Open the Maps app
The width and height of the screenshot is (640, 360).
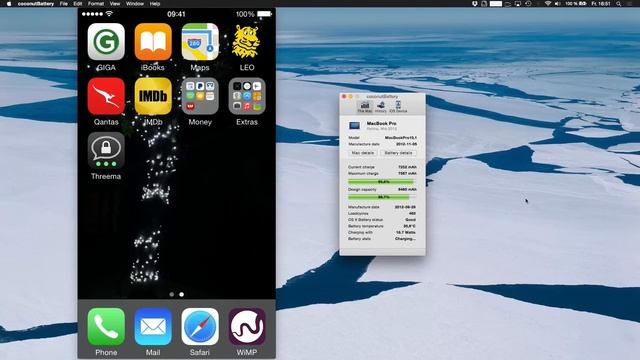(x=200, y=42)
